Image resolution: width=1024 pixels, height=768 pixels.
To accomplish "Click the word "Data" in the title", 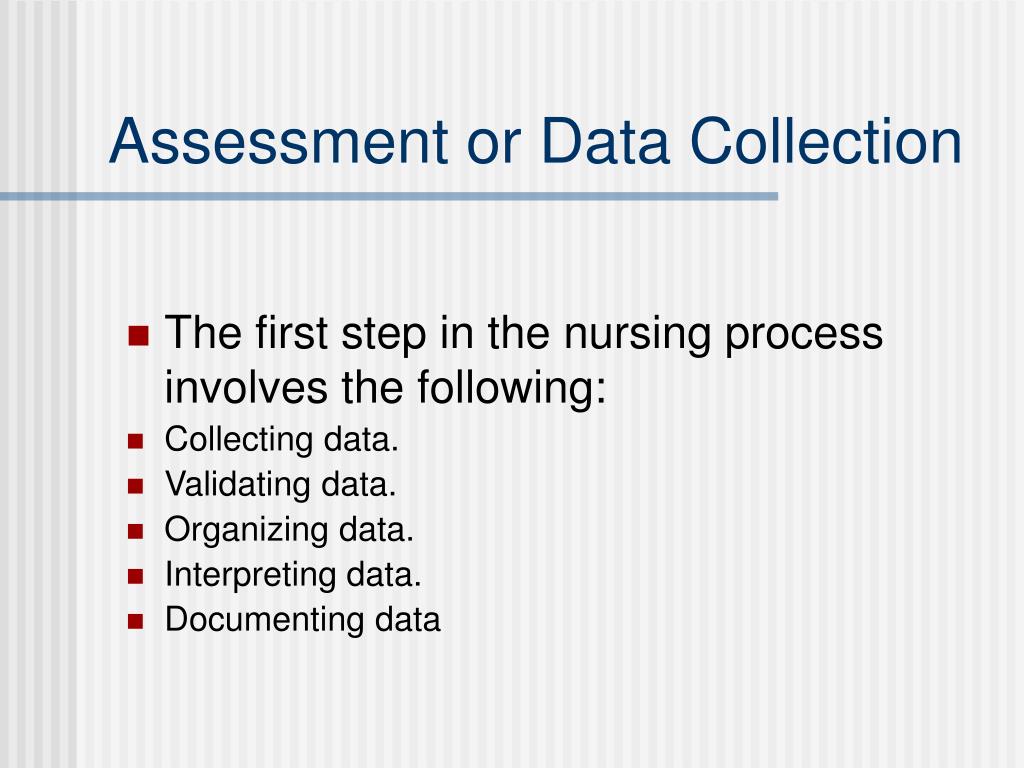I will click(605, 141).
